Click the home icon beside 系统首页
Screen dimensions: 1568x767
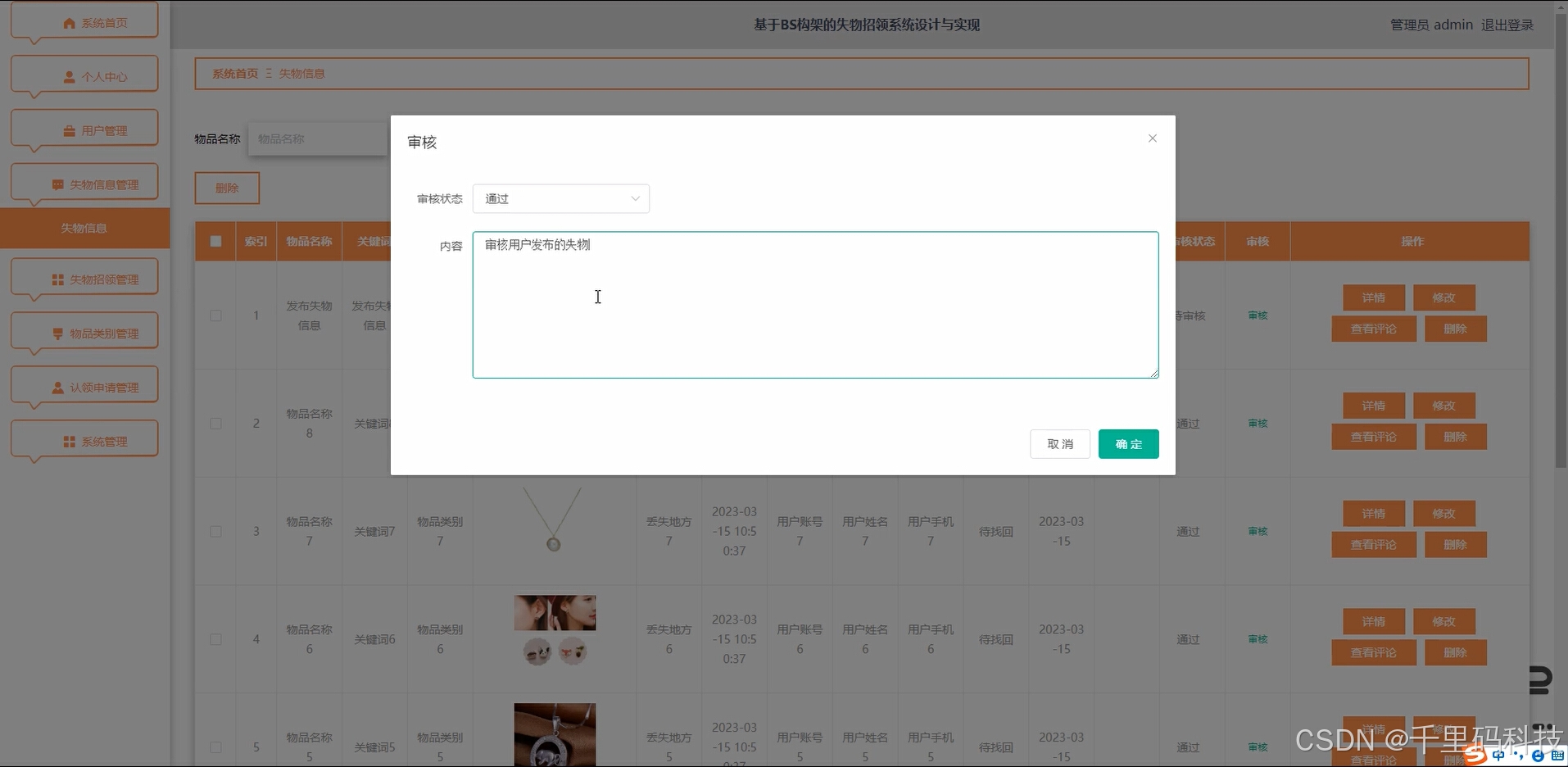69,24
